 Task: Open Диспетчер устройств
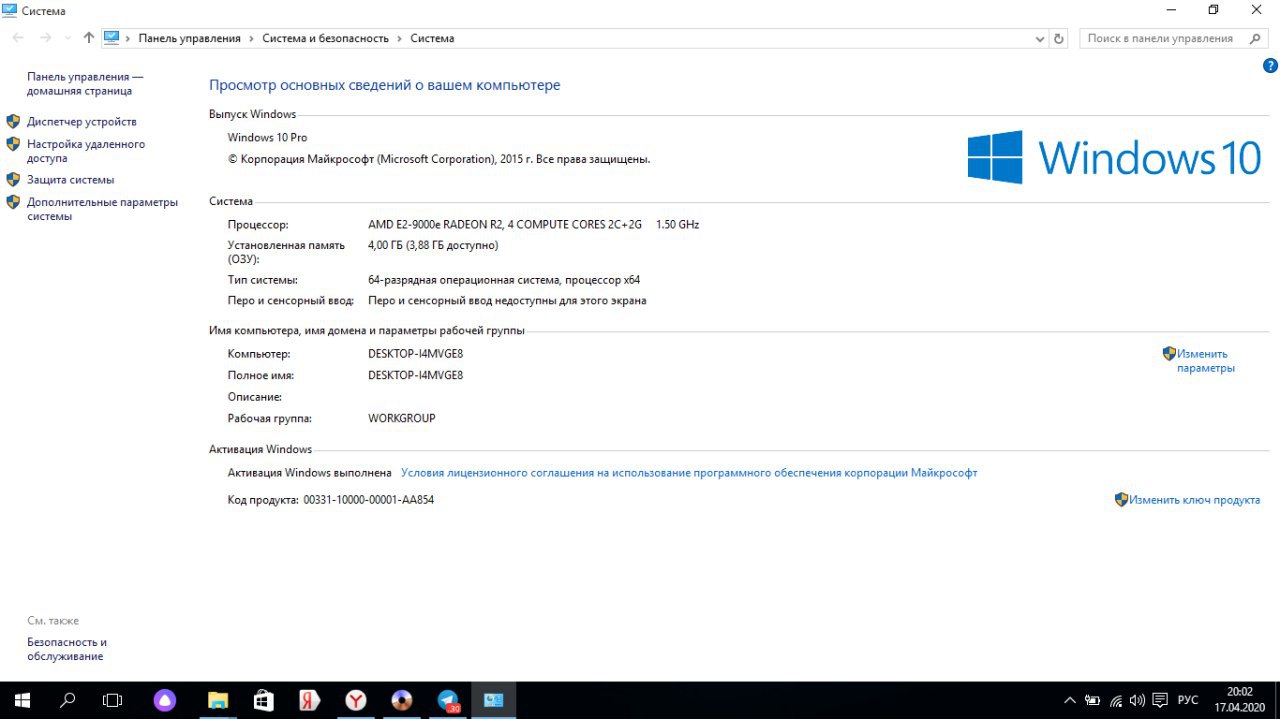(82, 121)
